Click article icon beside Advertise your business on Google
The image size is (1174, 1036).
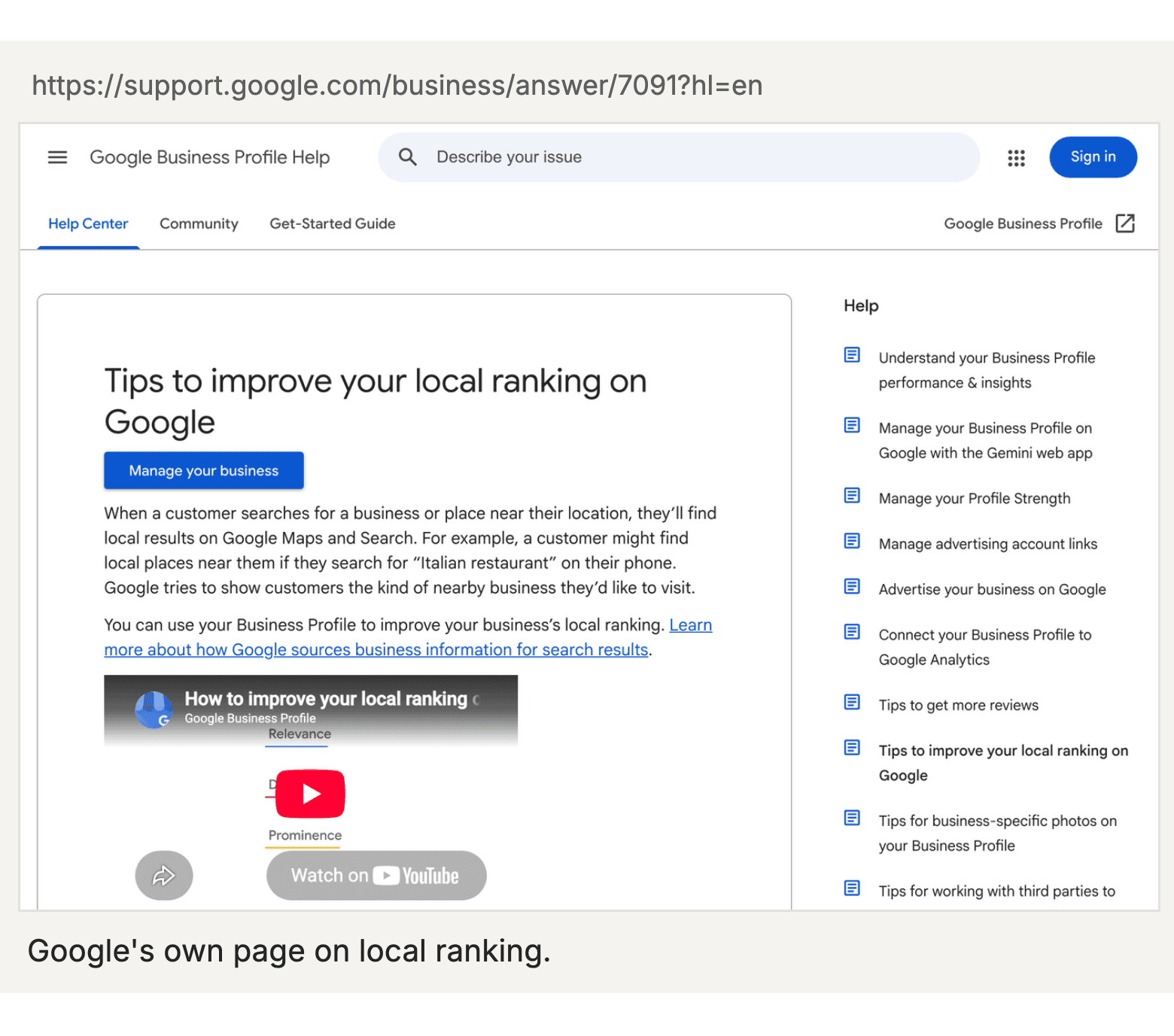852,587
